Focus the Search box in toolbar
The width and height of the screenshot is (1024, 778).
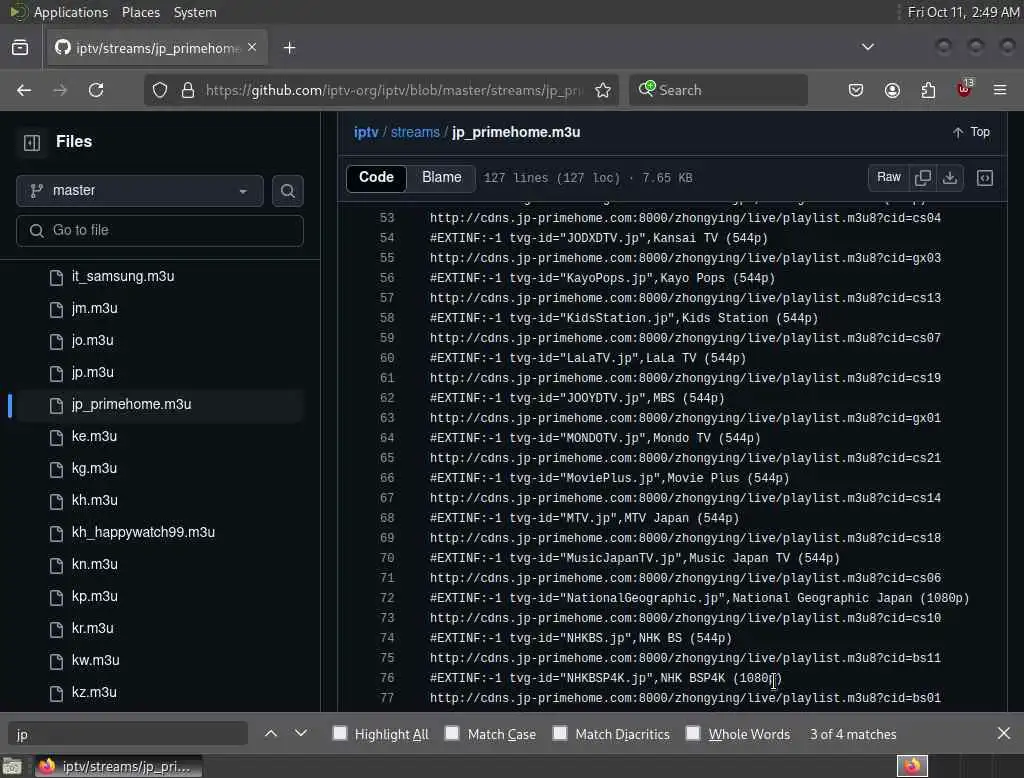click(718, 90)
